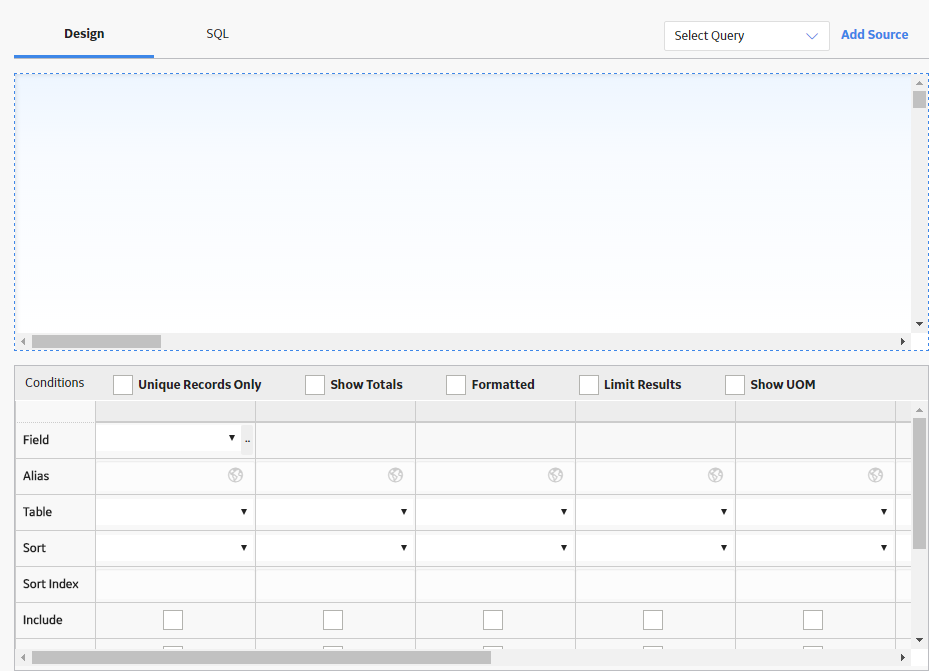Click the Include row label
The width and height of the screenshot is (929, 671).
tap(43, 621)
